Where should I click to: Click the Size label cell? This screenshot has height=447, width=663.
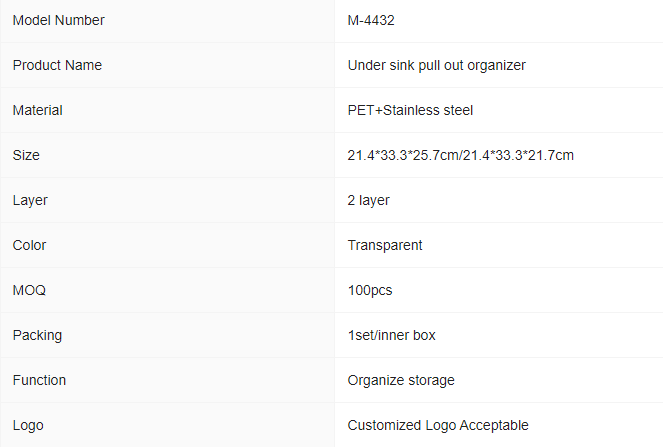167,155
